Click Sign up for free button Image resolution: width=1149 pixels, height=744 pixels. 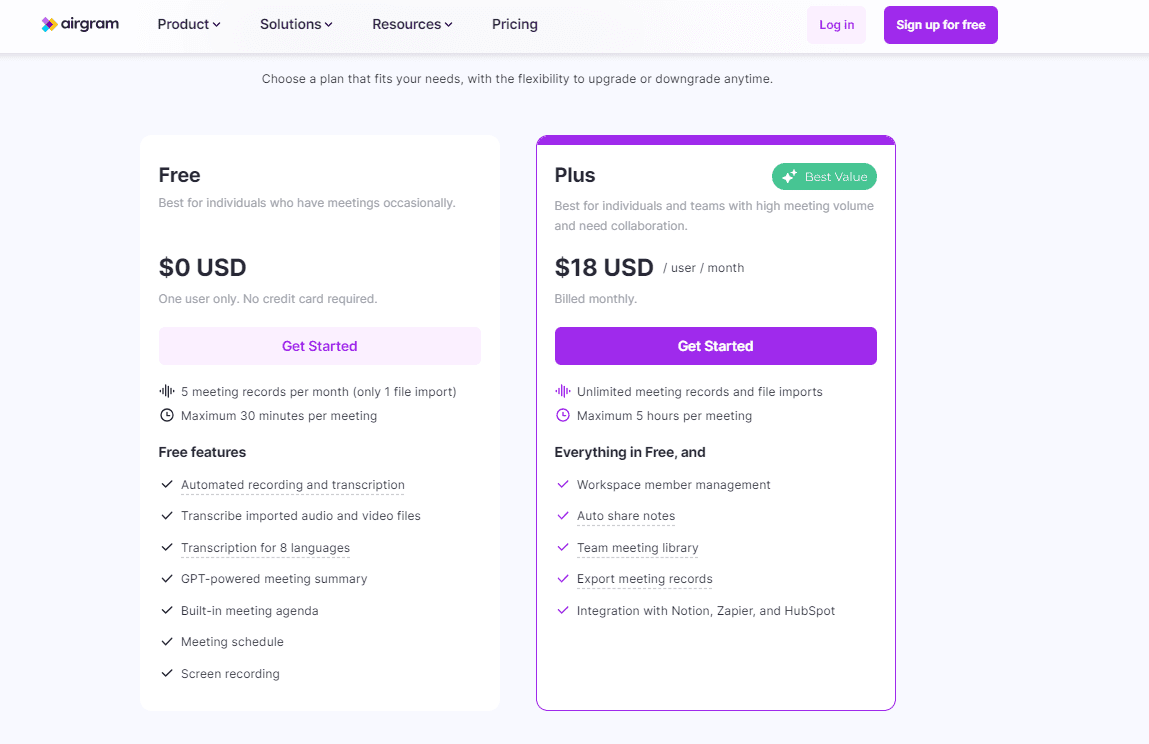(940, 25)
